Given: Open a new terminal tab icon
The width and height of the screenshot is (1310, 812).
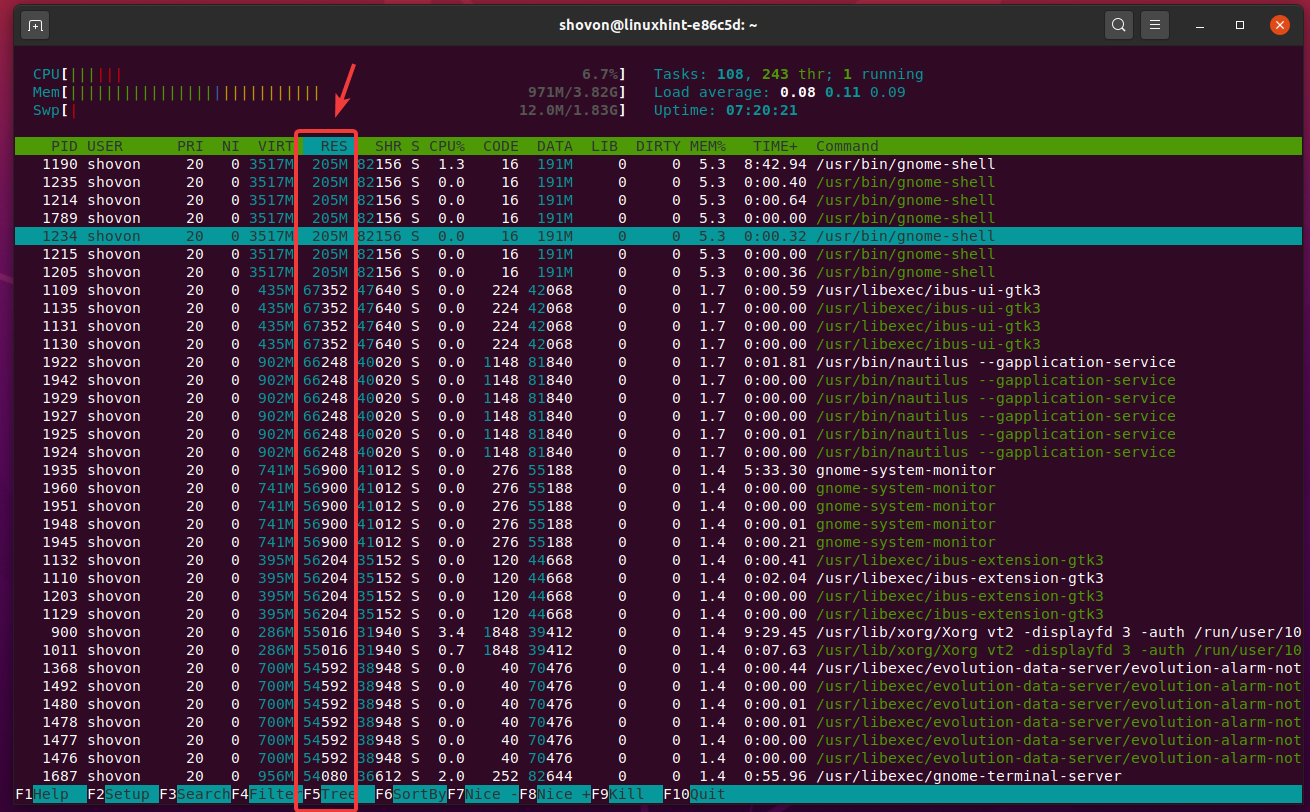Looking at the screenshot, I should tap(36, 24).
